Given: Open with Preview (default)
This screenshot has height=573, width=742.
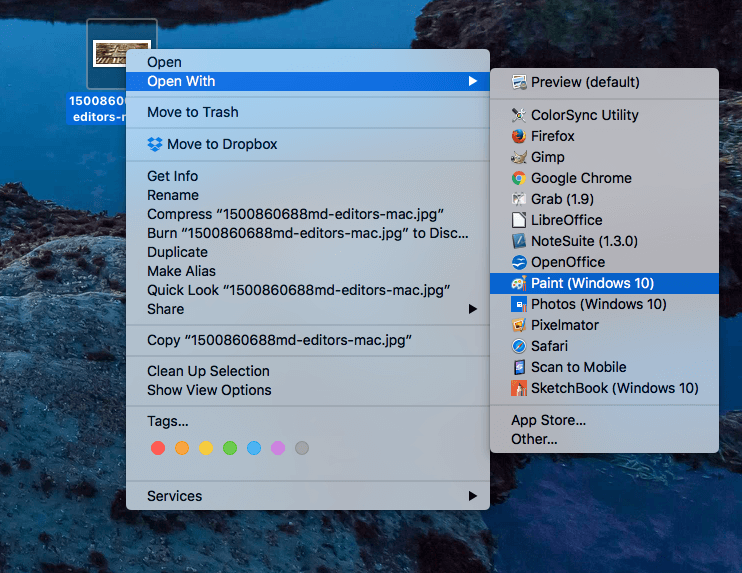Looking at the screenshot, I should (x=604, y=82).
